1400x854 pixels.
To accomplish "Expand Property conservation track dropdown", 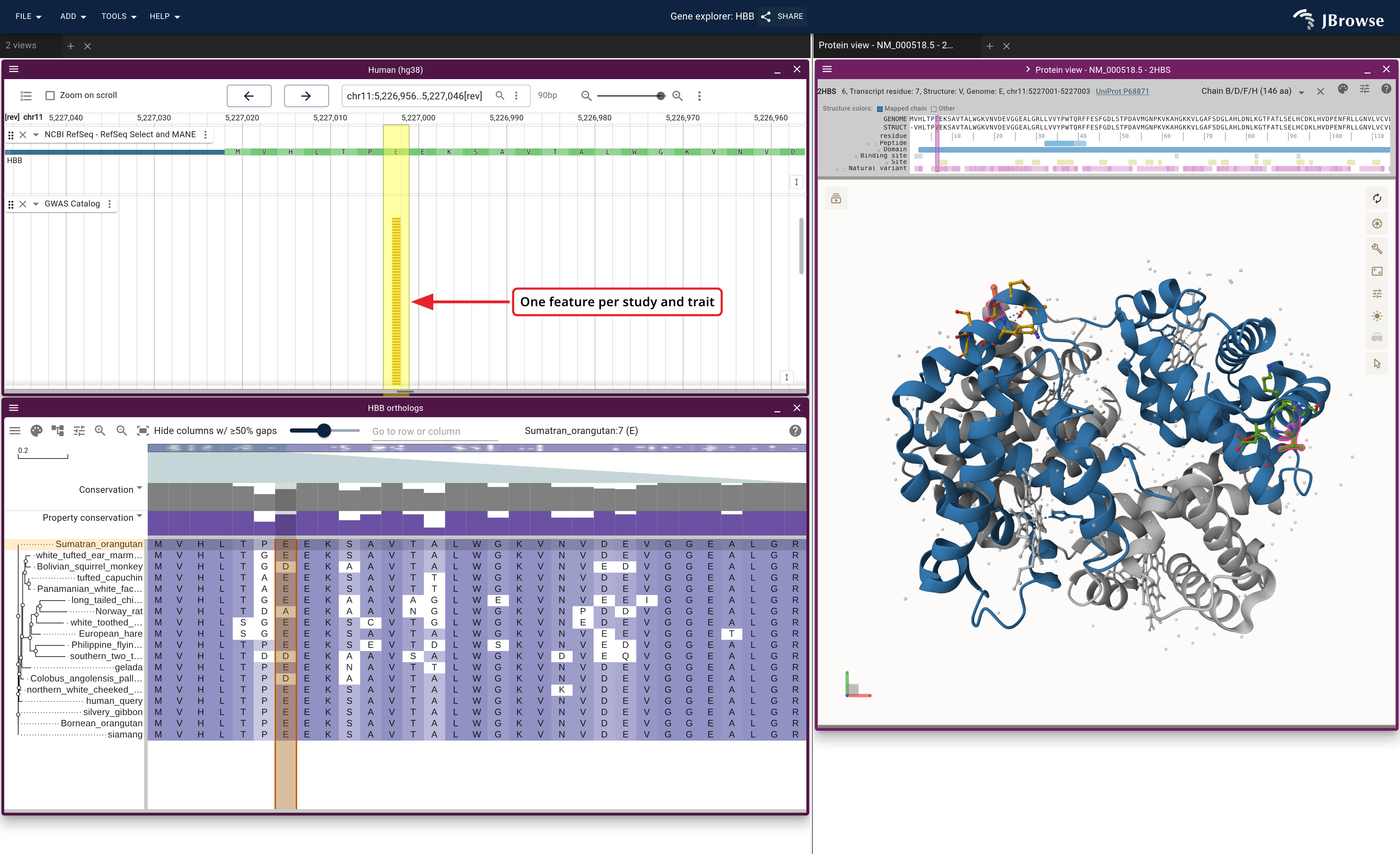I will click(x=139, y=516).
